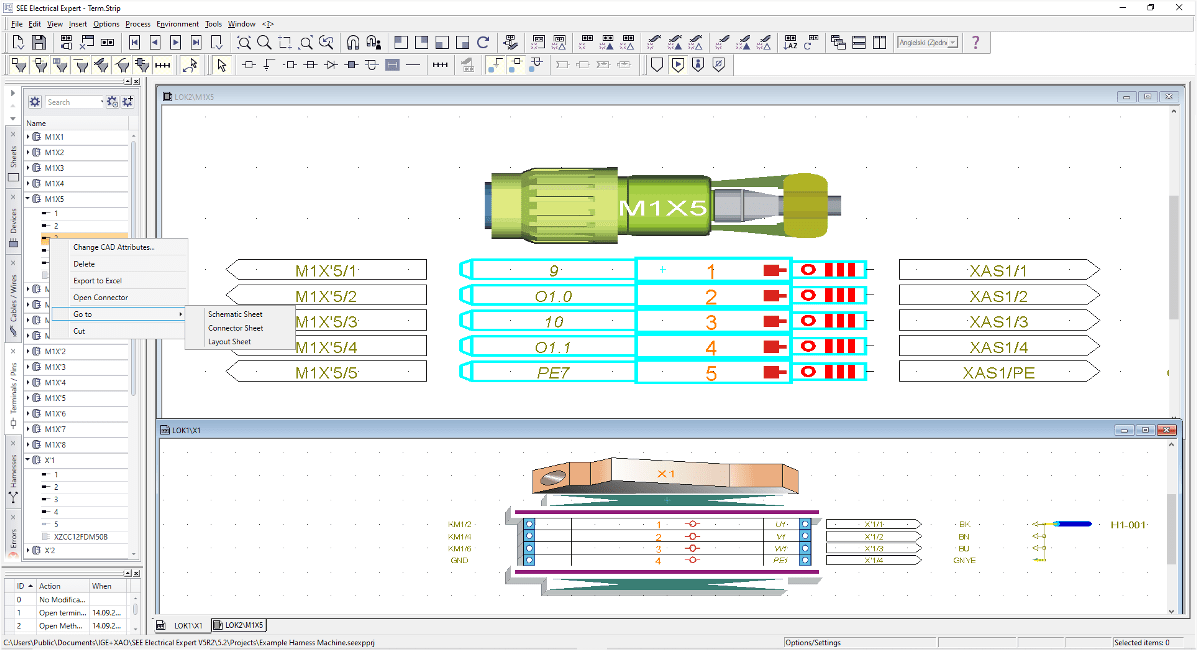Open Help via the question mark icon
Viewport: 1197px width, 650px height.
point(976,42)
